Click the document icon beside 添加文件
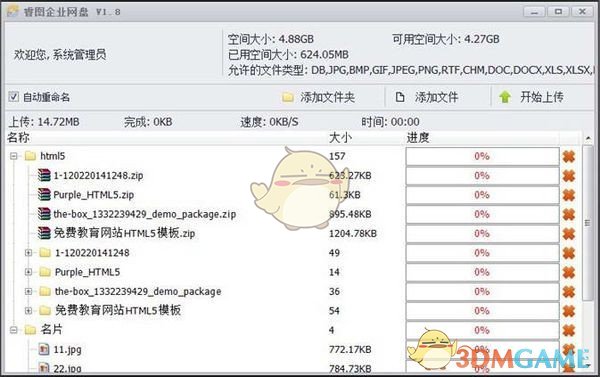This screenshot has height=377, width=600. click(x=400, y=97)
